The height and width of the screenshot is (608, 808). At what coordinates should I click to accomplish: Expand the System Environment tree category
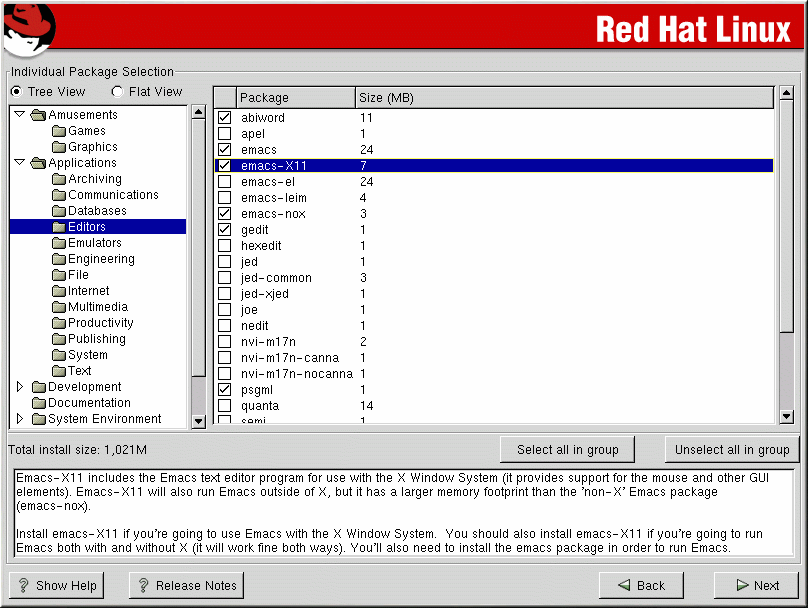20,419
